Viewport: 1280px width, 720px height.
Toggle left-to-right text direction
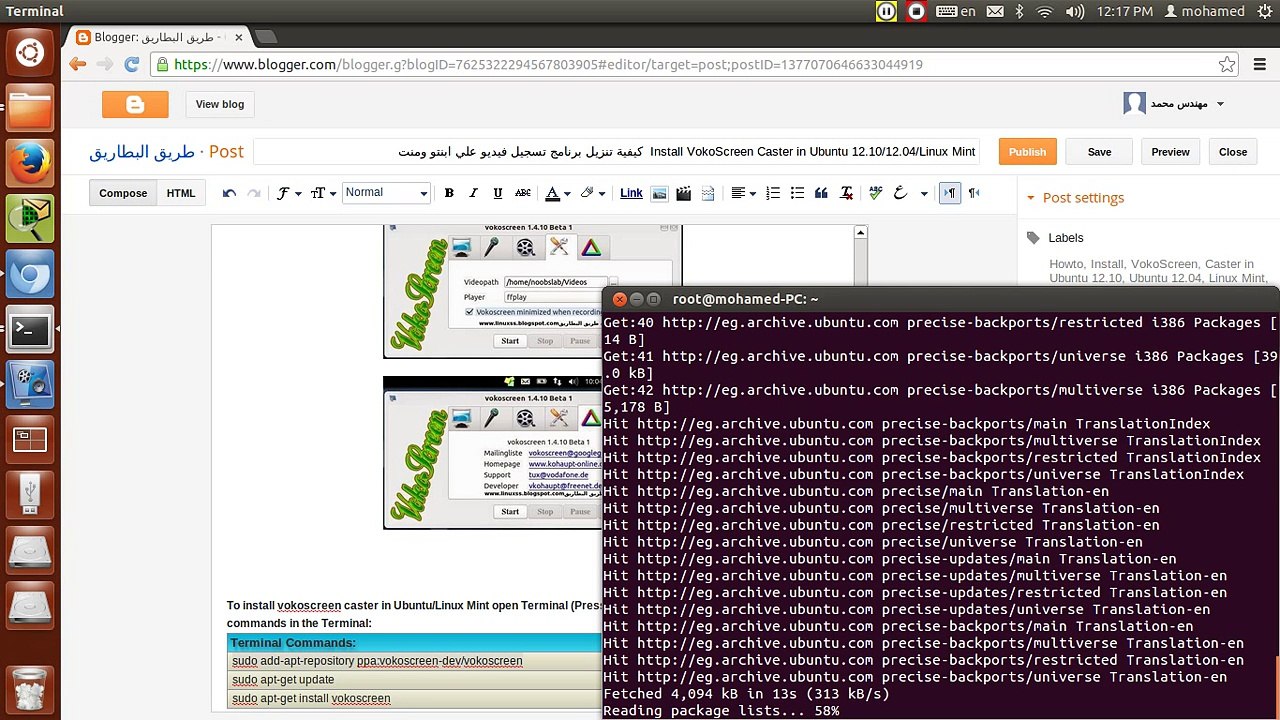click(950, 193)
